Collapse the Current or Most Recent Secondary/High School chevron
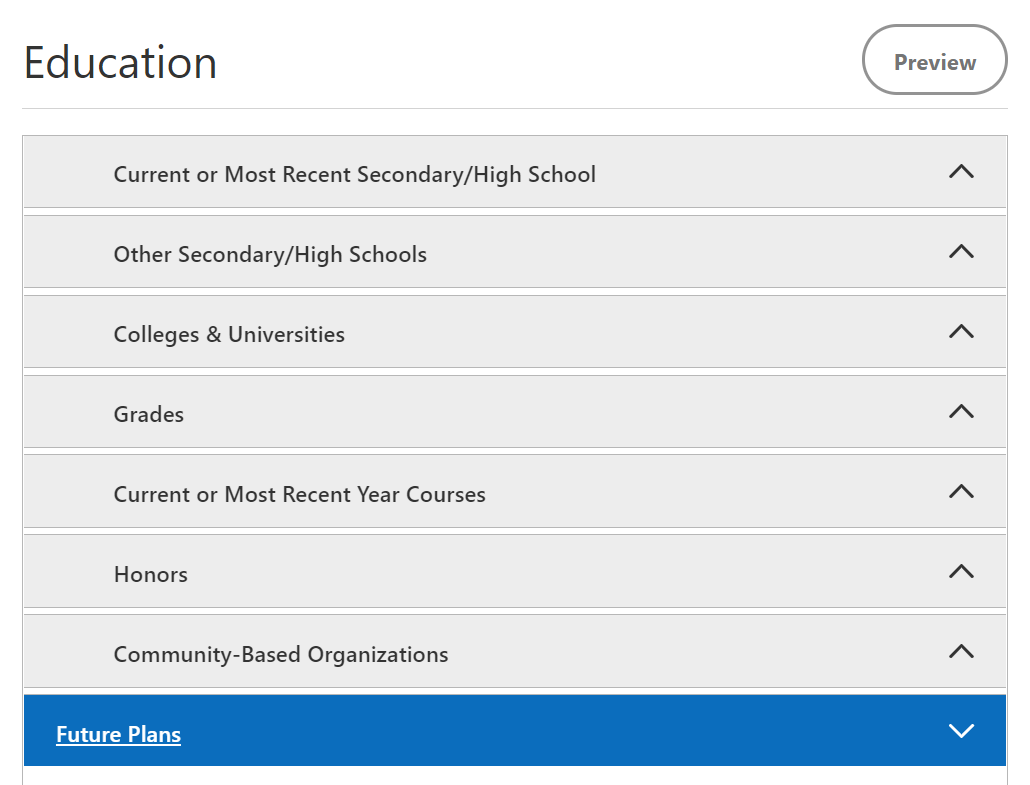The height and width of the screenshot is (785, 1030). click(x=961, y=172)
